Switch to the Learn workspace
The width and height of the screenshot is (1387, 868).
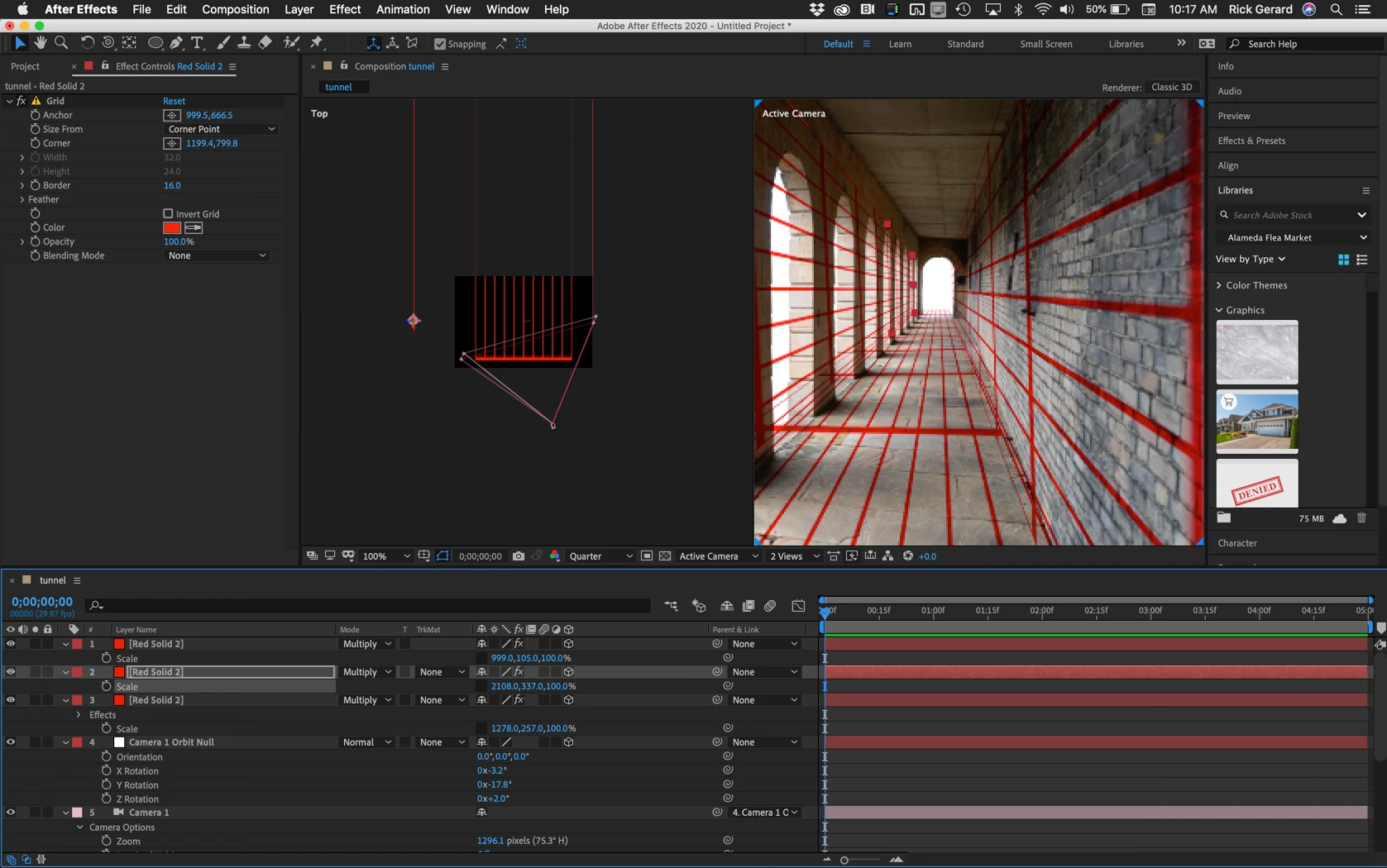coord(900,44)
